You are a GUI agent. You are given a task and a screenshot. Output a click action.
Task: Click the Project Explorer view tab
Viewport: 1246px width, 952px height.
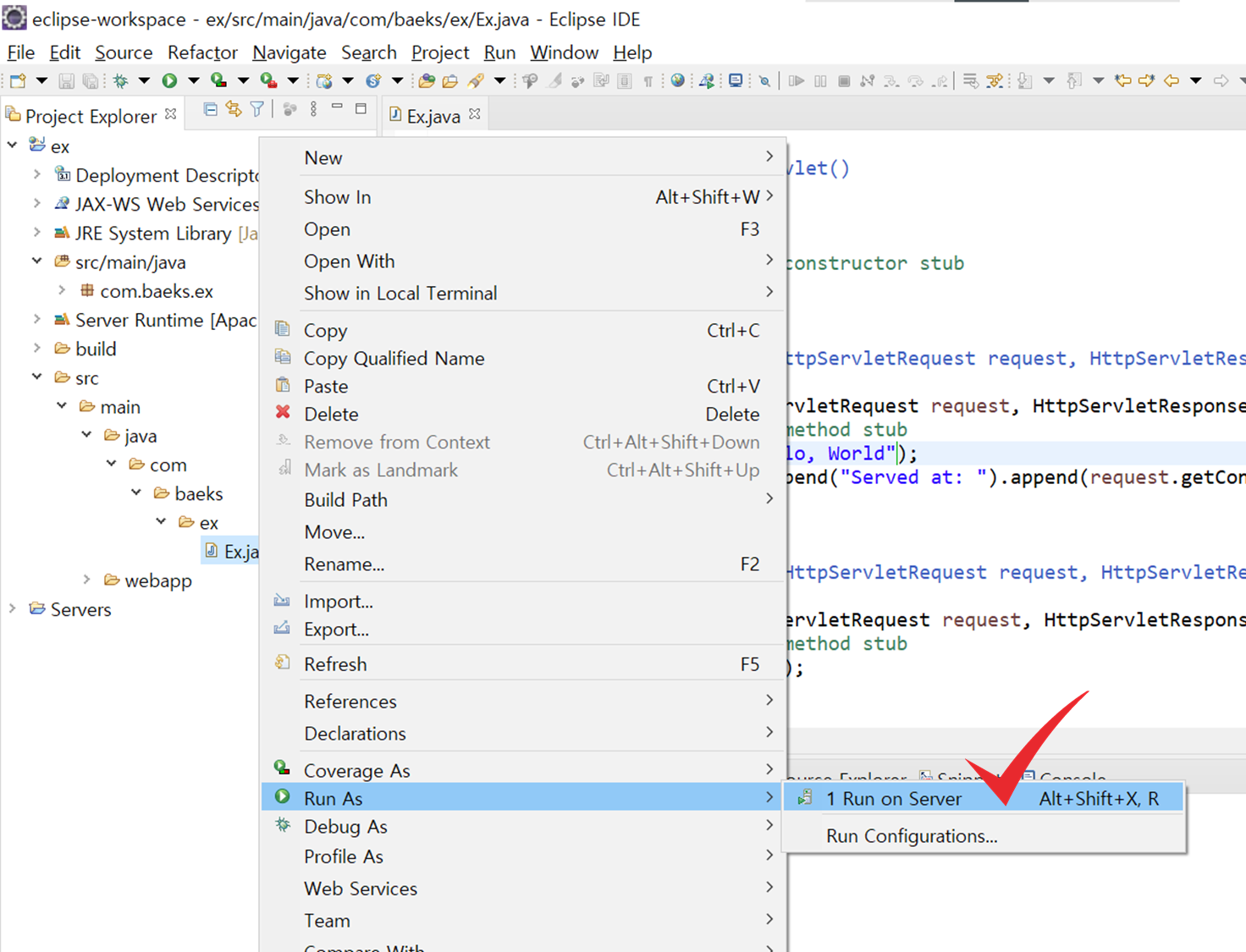pos(91,116)
